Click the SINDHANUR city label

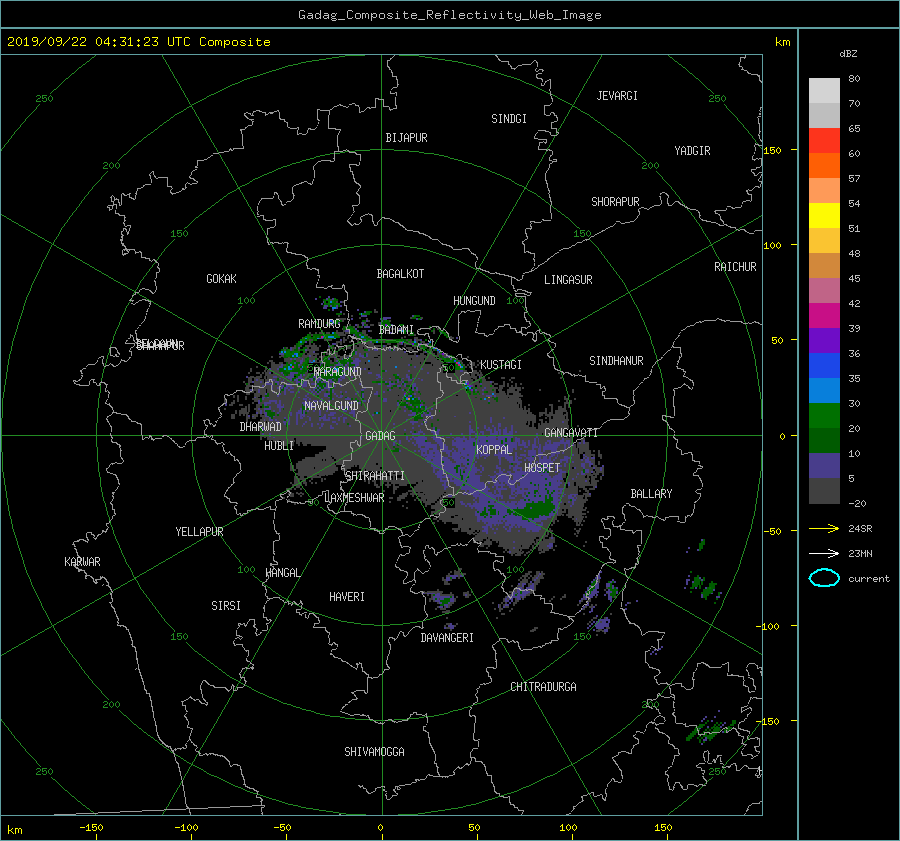[616, 361]
